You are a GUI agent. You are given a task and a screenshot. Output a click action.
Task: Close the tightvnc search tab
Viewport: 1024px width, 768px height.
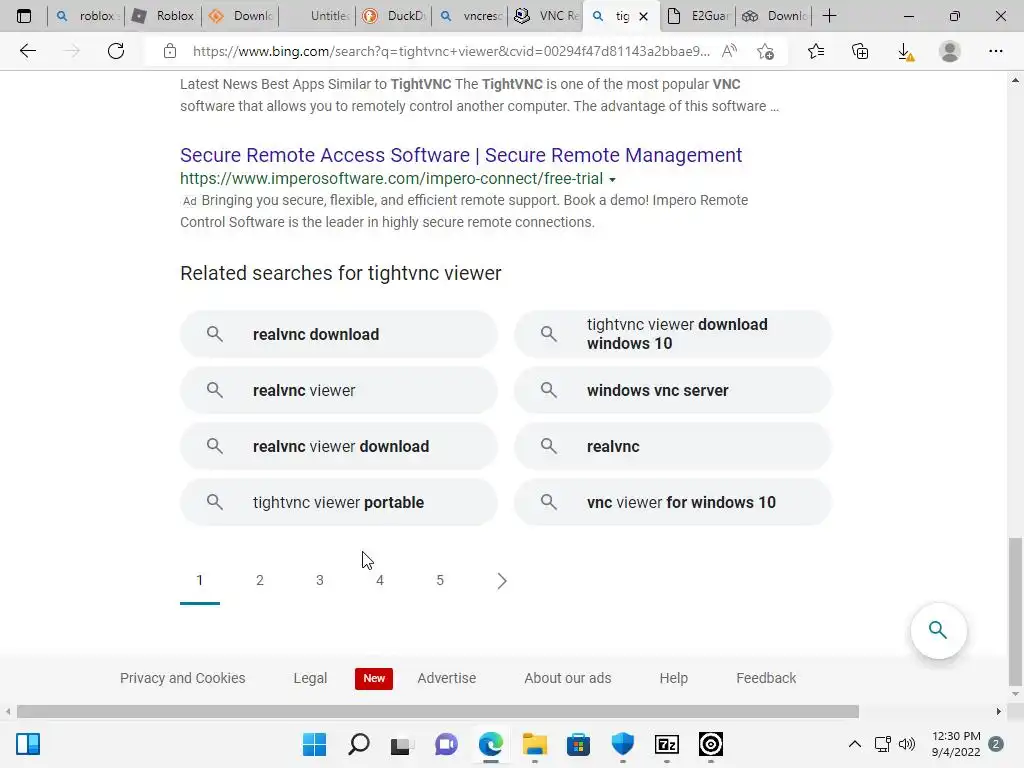pyautogui.click(x=643, y=16)
